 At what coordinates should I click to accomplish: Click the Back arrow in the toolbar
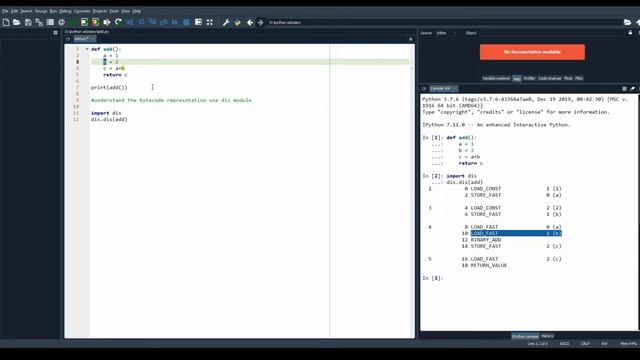point(250,22)
